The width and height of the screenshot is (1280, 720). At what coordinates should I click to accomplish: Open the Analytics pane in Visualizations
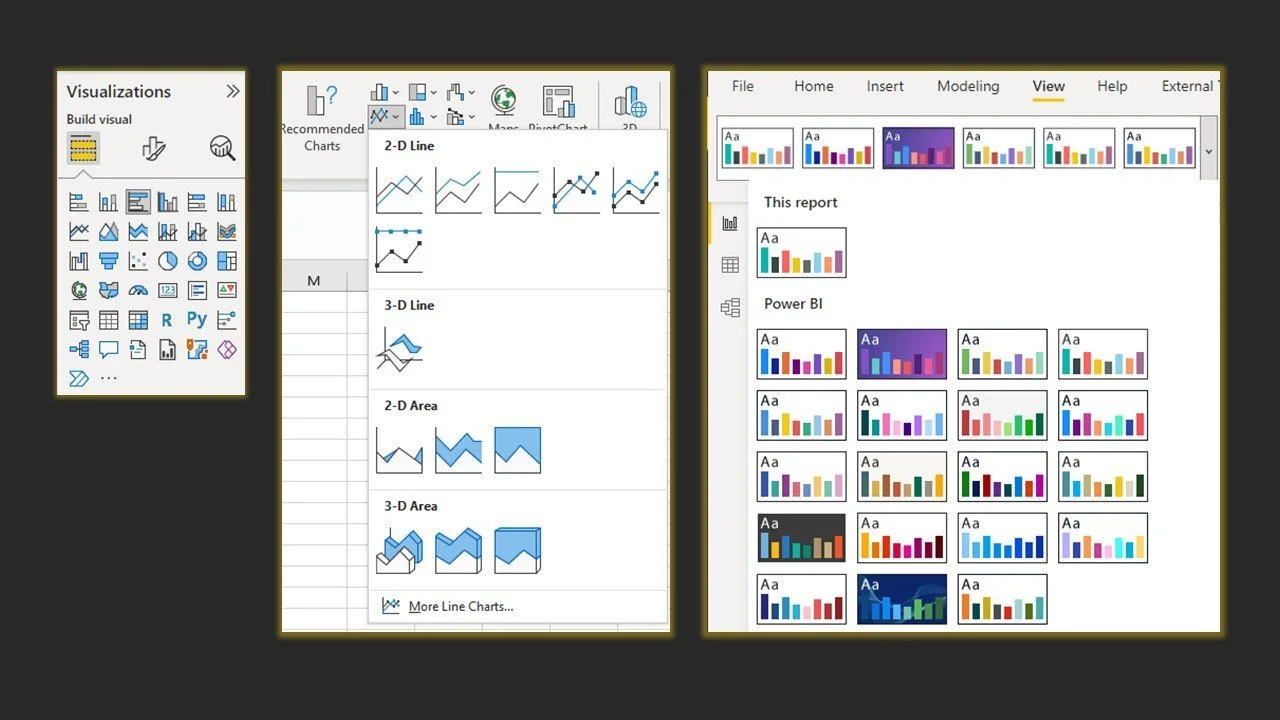tap(222, 148)
